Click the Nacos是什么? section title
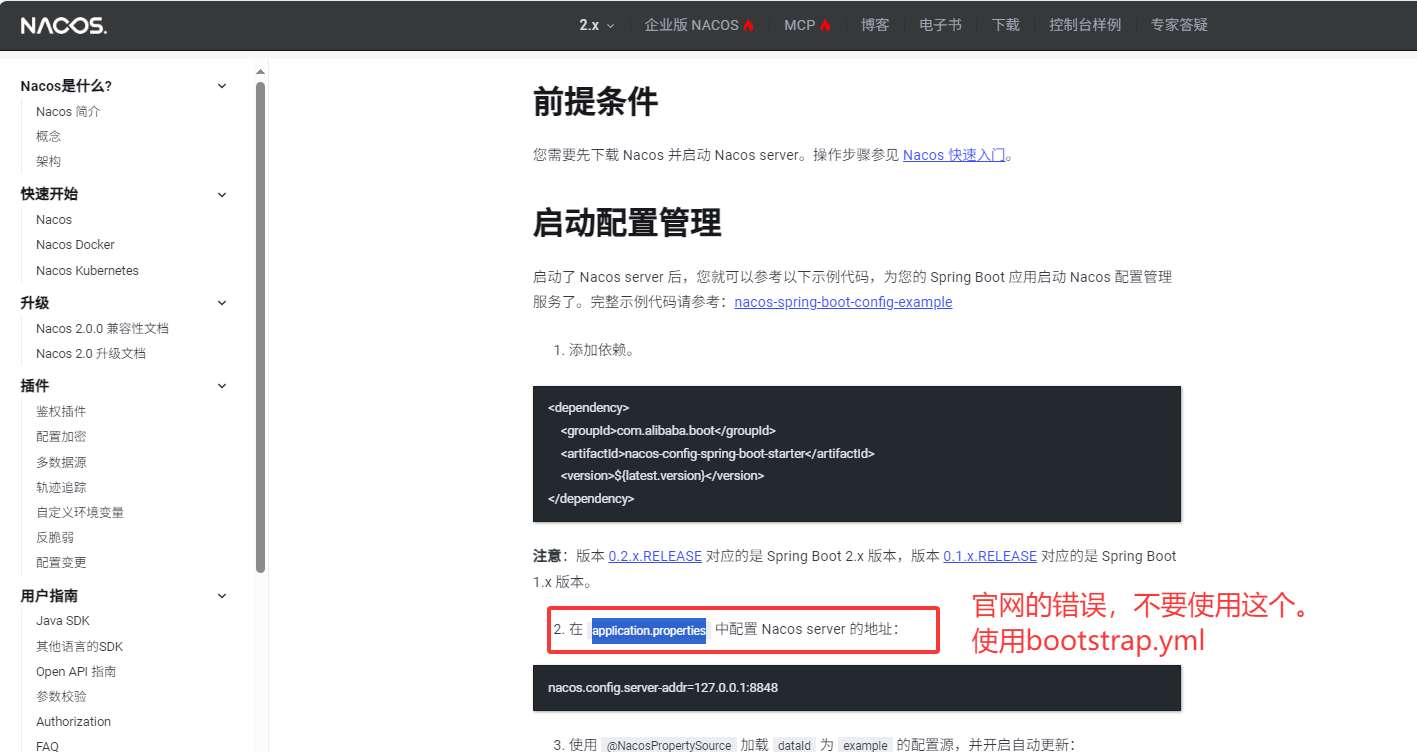This screenshot has height=752, width=1417. point(66,86)
